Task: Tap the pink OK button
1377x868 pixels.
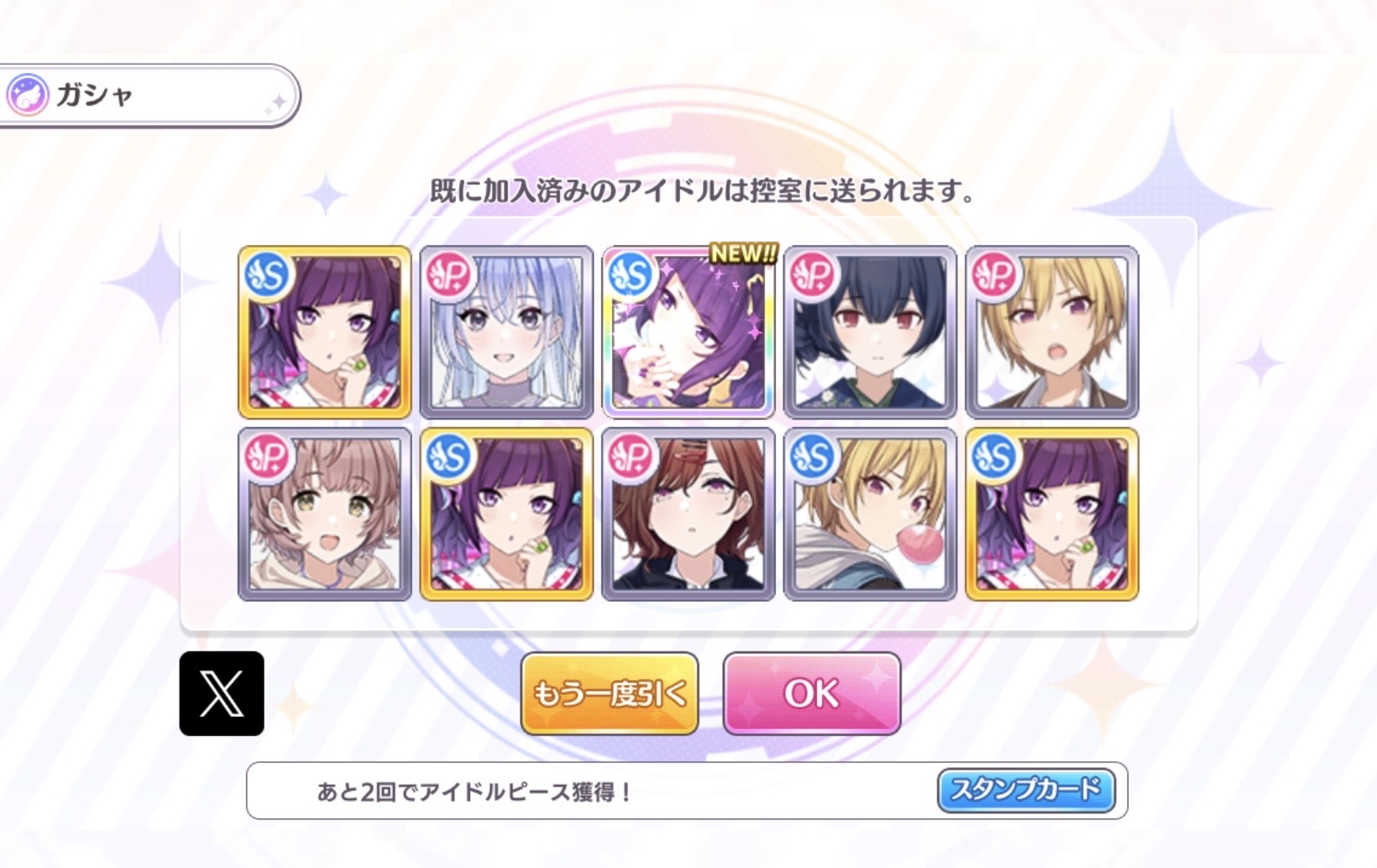Action: click(812, 693)
